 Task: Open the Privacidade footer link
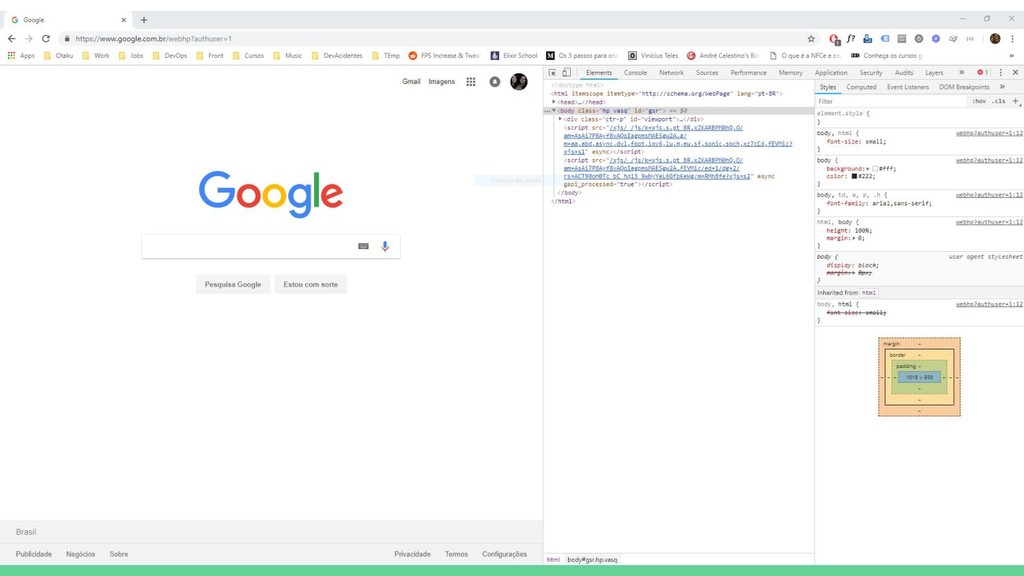(412, 554)
